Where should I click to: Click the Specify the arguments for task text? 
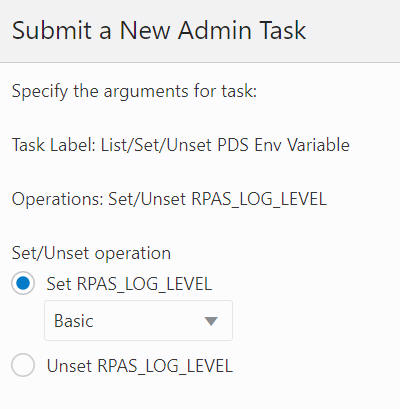[134, 91]
